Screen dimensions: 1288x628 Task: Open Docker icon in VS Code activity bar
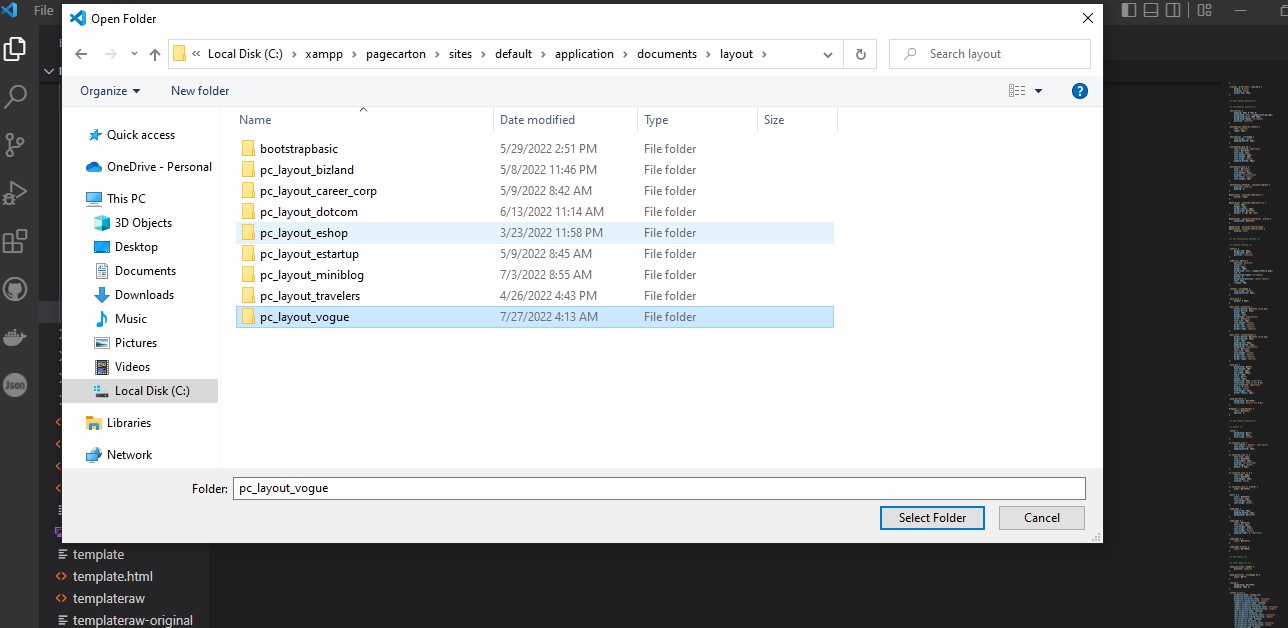15,337
